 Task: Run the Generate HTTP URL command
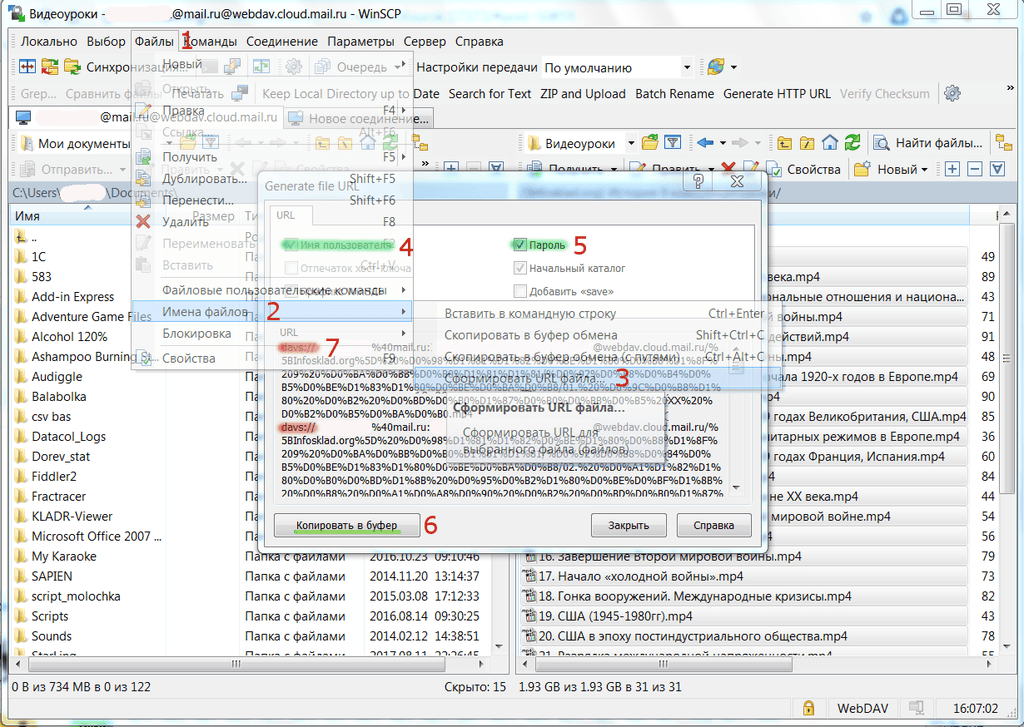pyautogui.click(x=776, y=93)
